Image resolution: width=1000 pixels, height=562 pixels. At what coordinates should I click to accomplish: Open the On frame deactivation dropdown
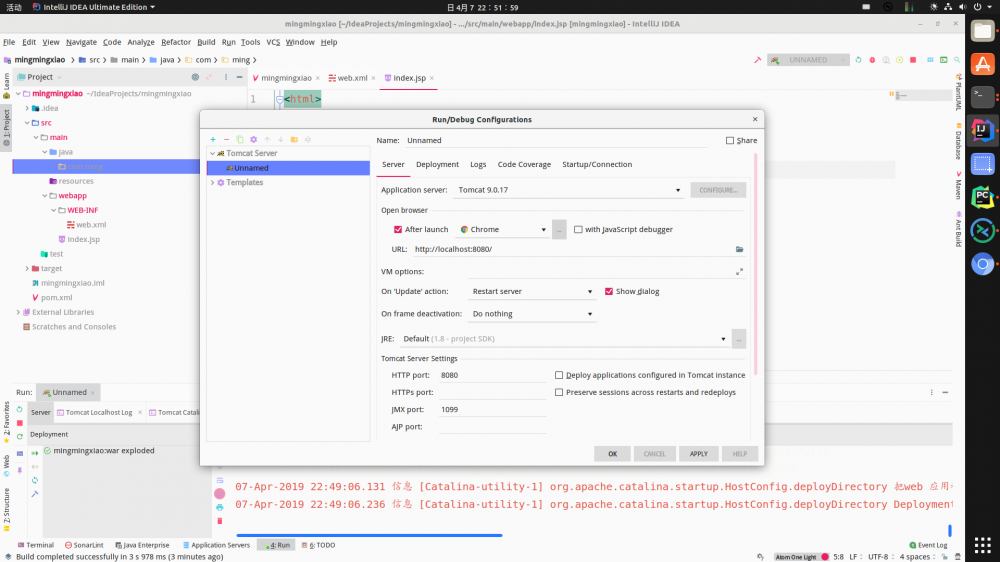pos(532,314)
